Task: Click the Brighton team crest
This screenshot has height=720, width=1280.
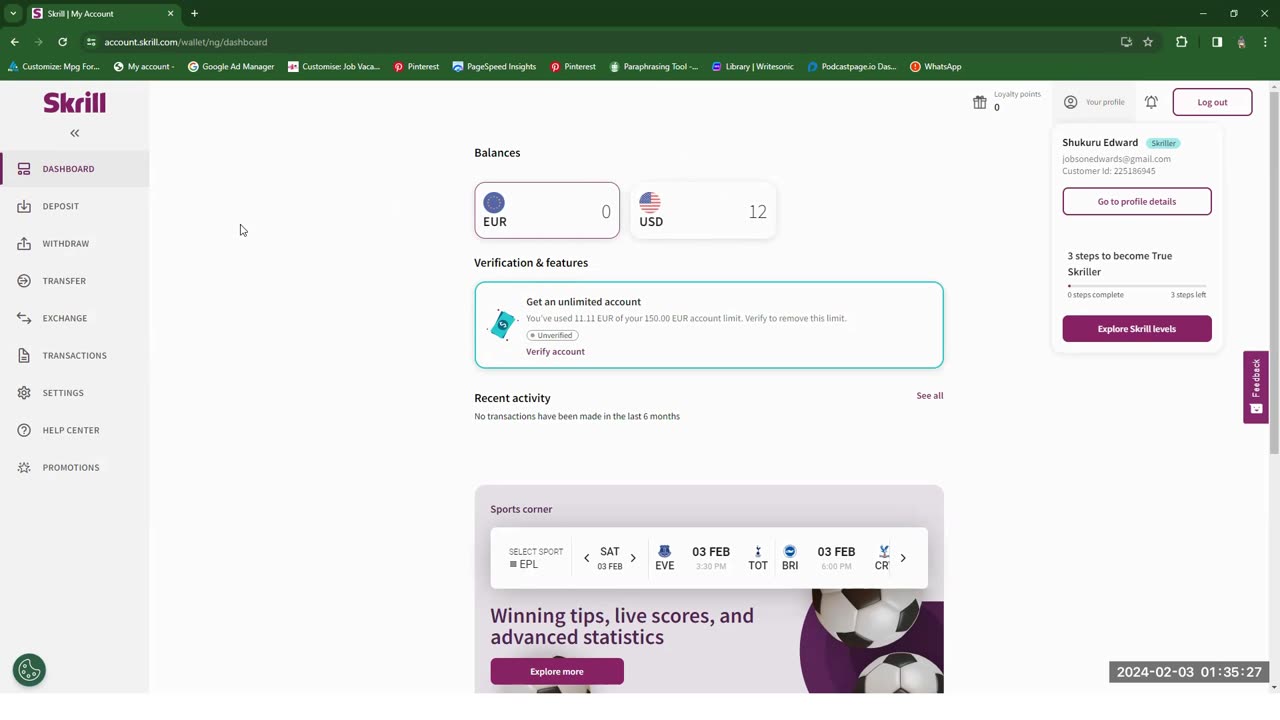Action: tap(790, 551)
